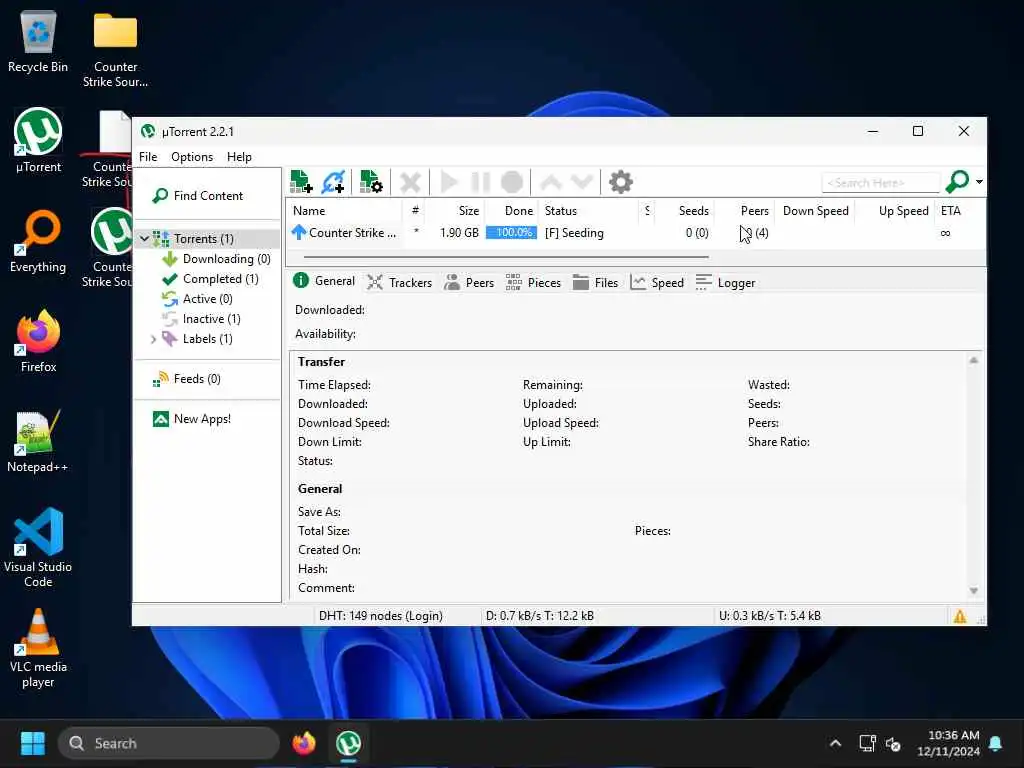Switch to the Files tab
This screenshot has width=1024, height=768.
(x=595, y=282)
